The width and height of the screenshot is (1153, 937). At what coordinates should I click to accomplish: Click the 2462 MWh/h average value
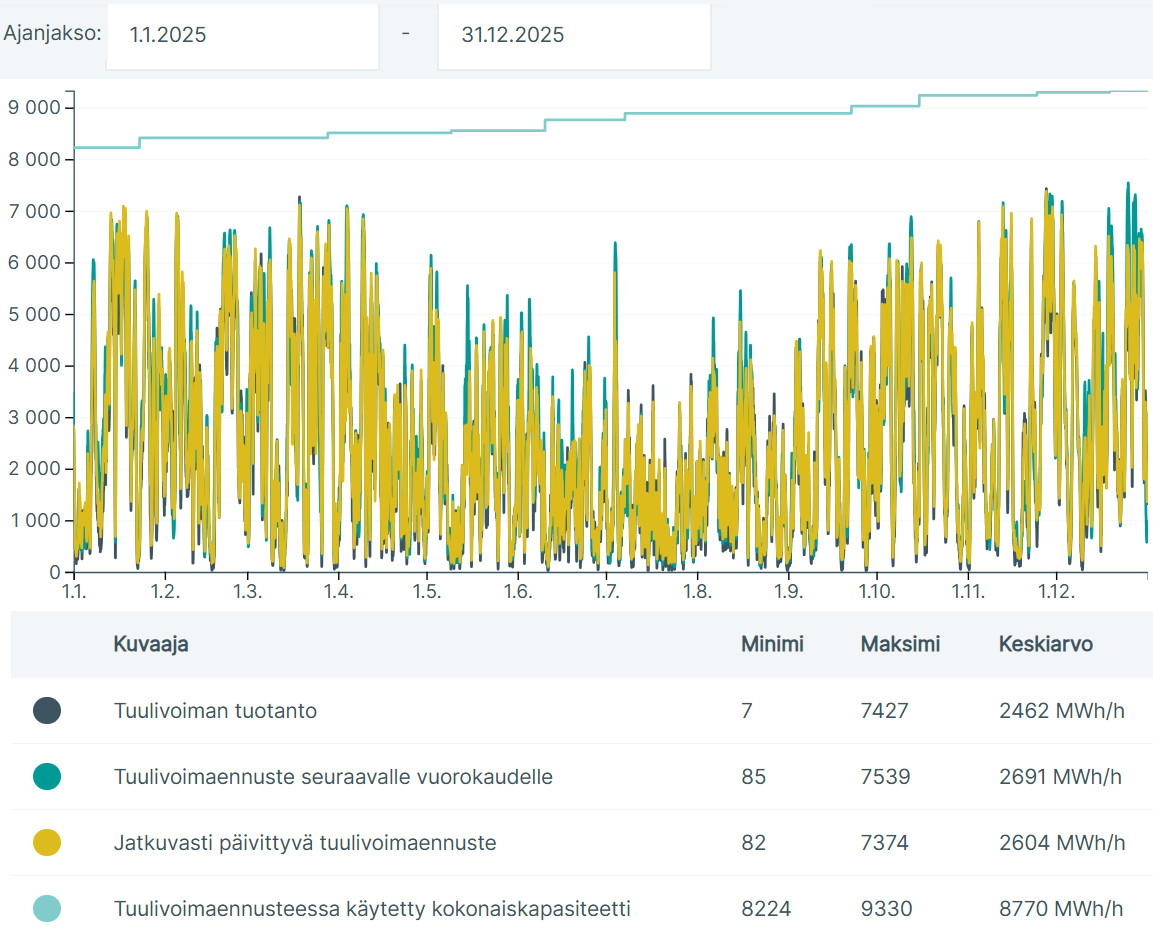tap(1061, 711)
